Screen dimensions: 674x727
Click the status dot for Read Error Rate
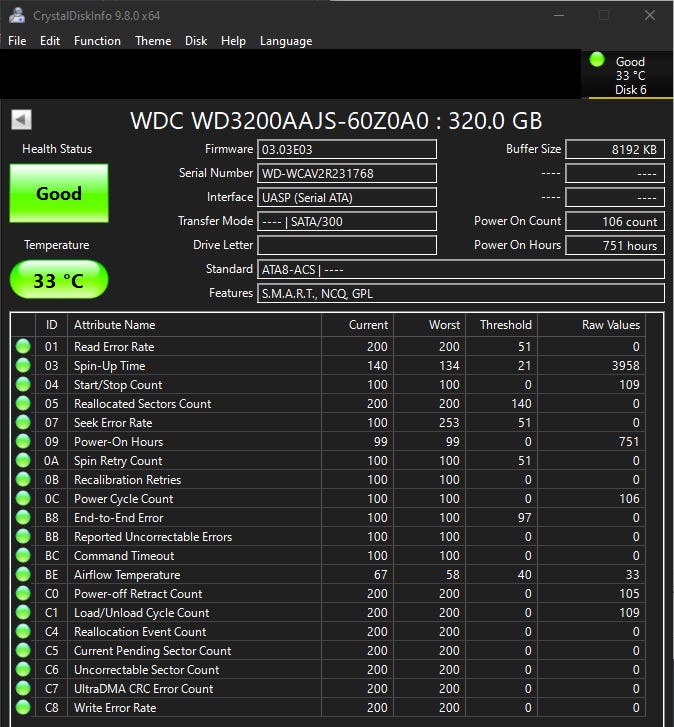pyautogui.click(x=23, y=346)
